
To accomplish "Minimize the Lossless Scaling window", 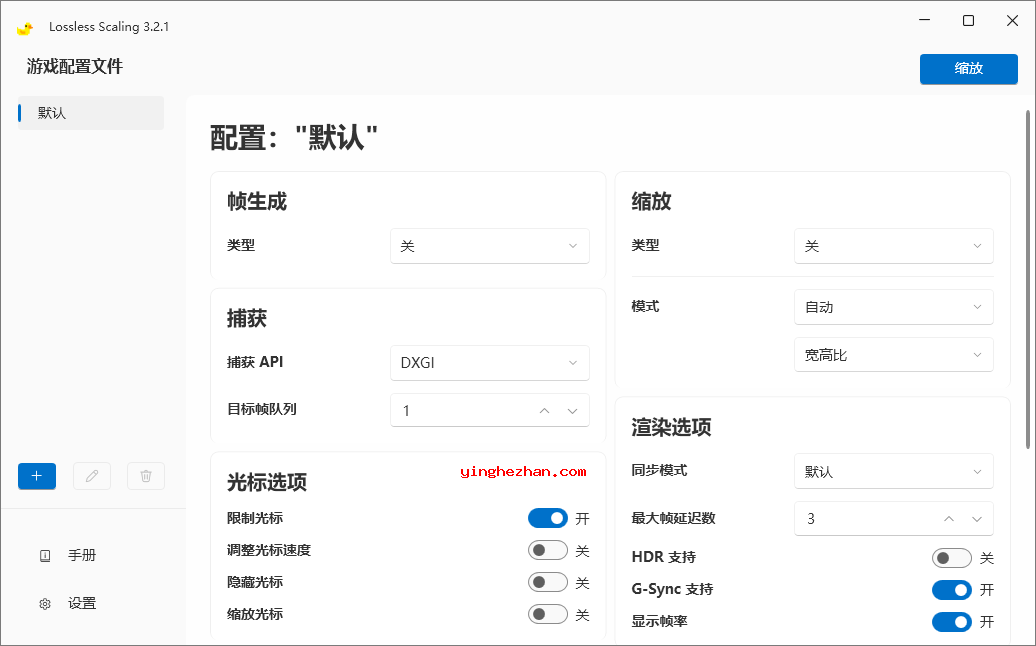I will [x=924, y=20].
